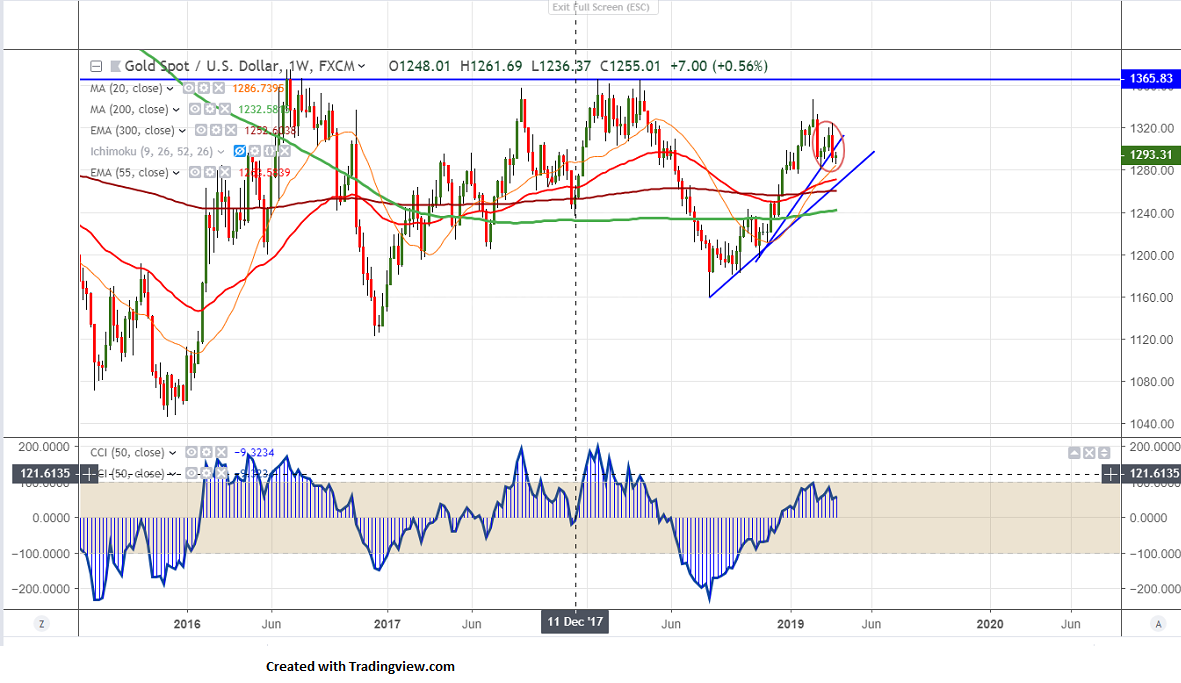Viewport: 1181px width, 683px height.
Task: Click the 1040.00 price axis label
Action: [1152, 424]
